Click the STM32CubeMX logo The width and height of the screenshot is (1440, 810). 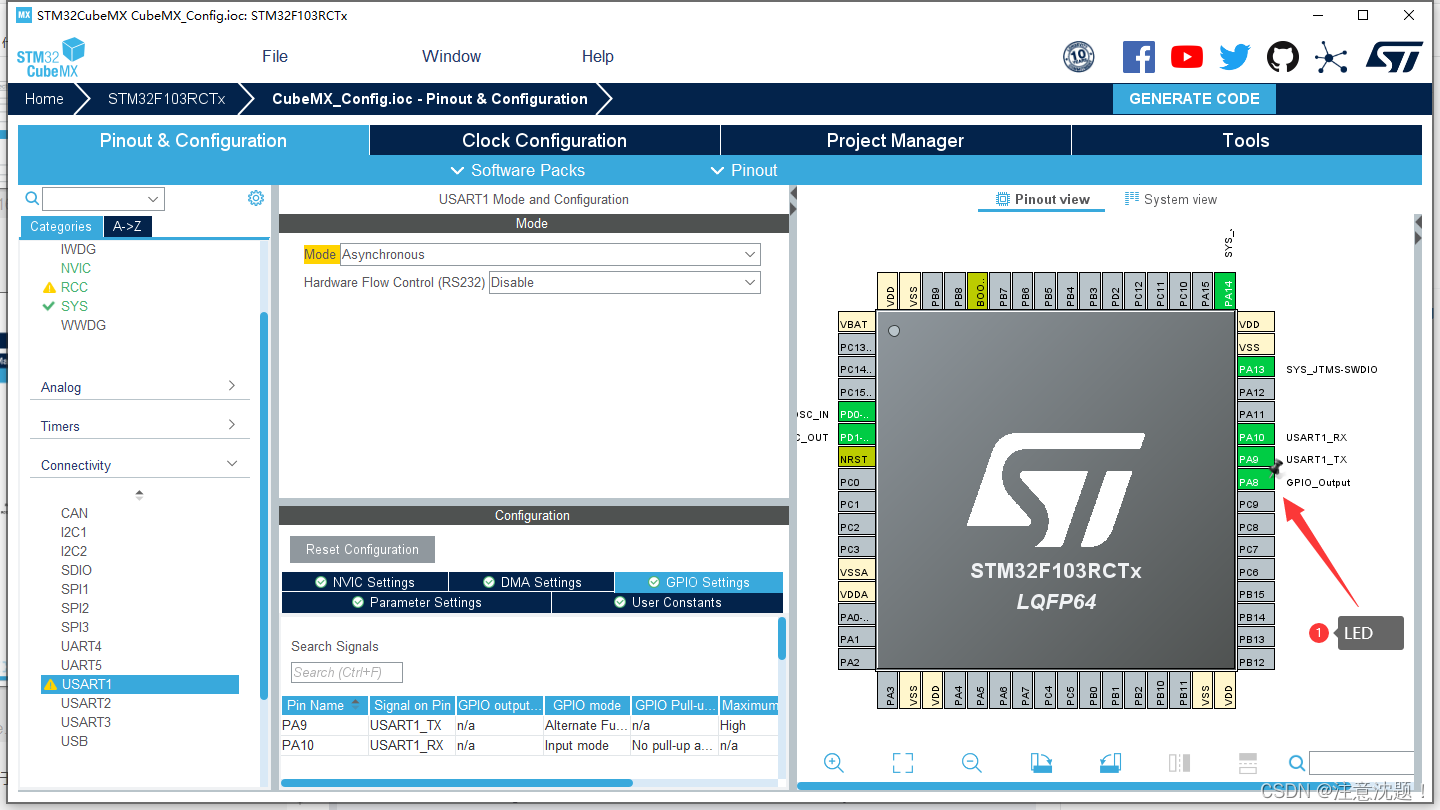[50, 57]
